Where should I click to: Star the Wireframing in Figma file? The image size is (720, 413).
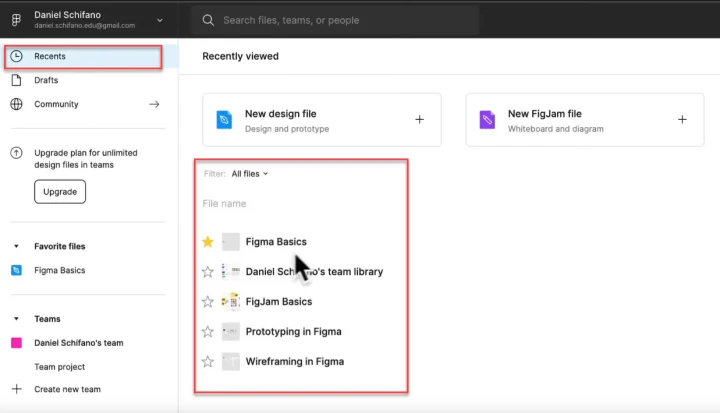[208, 362]
